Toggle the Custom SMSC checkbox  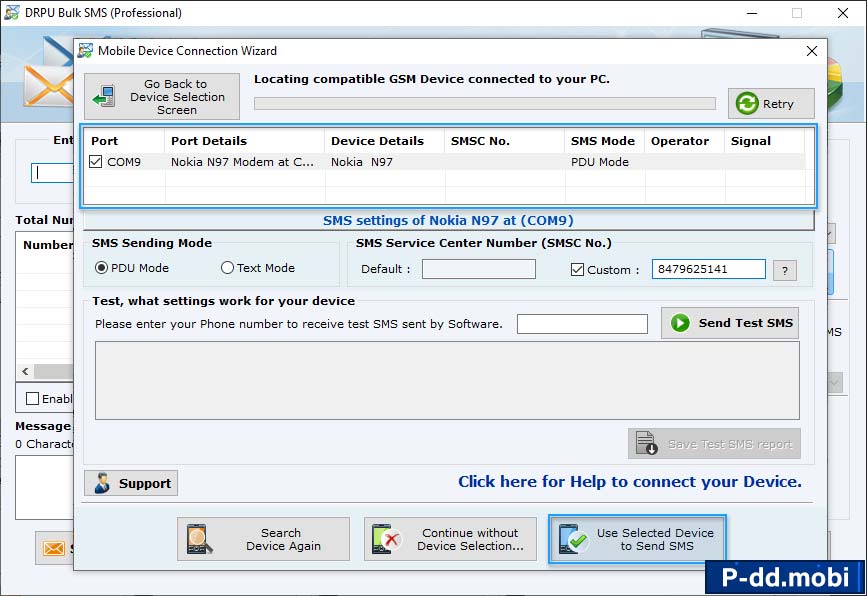point(577,269)
